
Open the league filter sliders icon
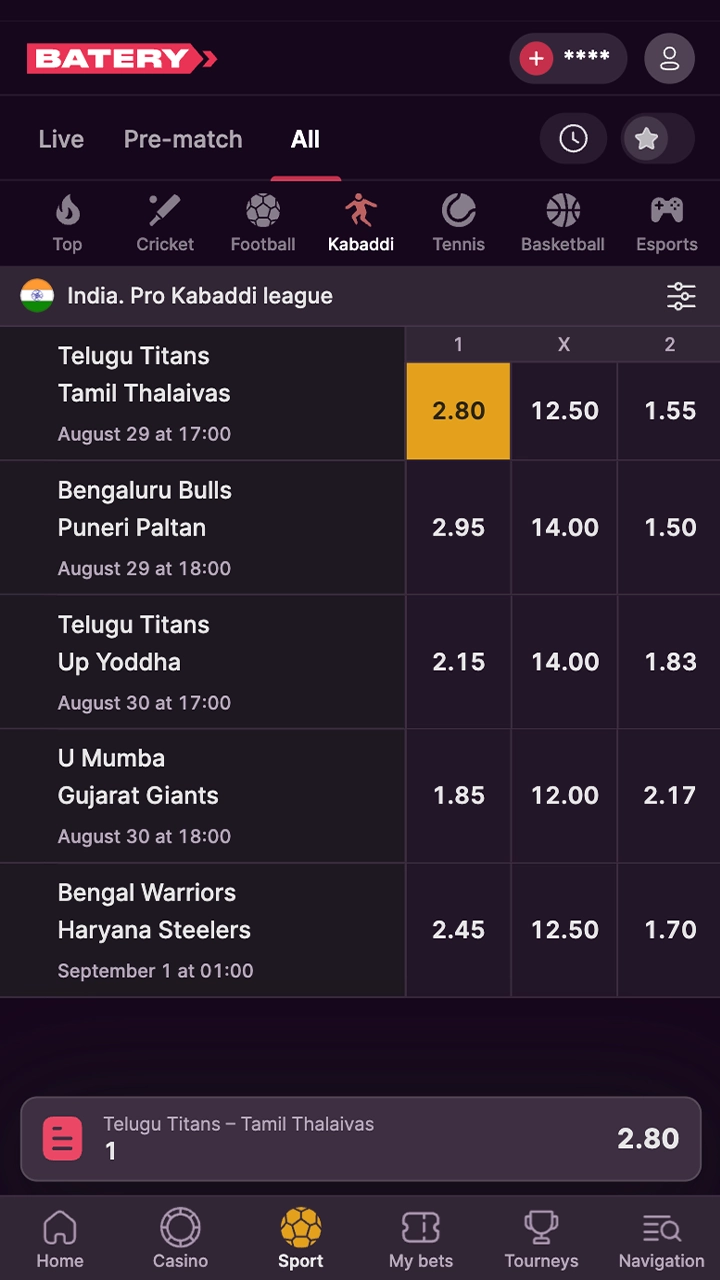click(x=681, y=296)
